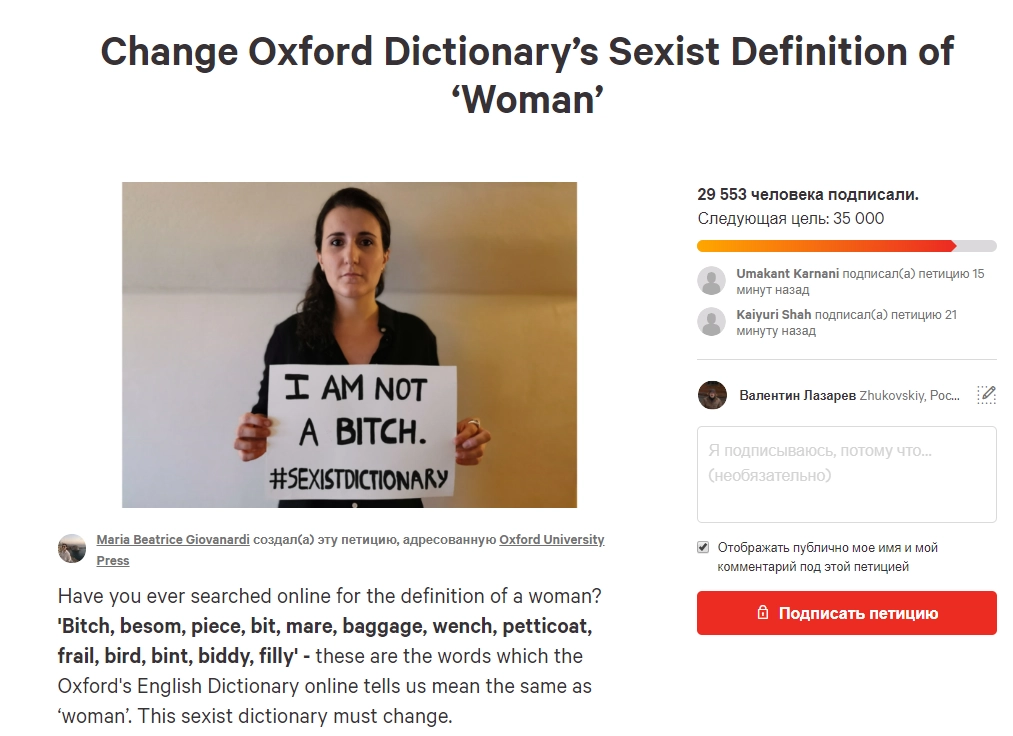
Task: Focus the 'Я подписываюсь, потому что' comment field
Action: pos(846,474)
